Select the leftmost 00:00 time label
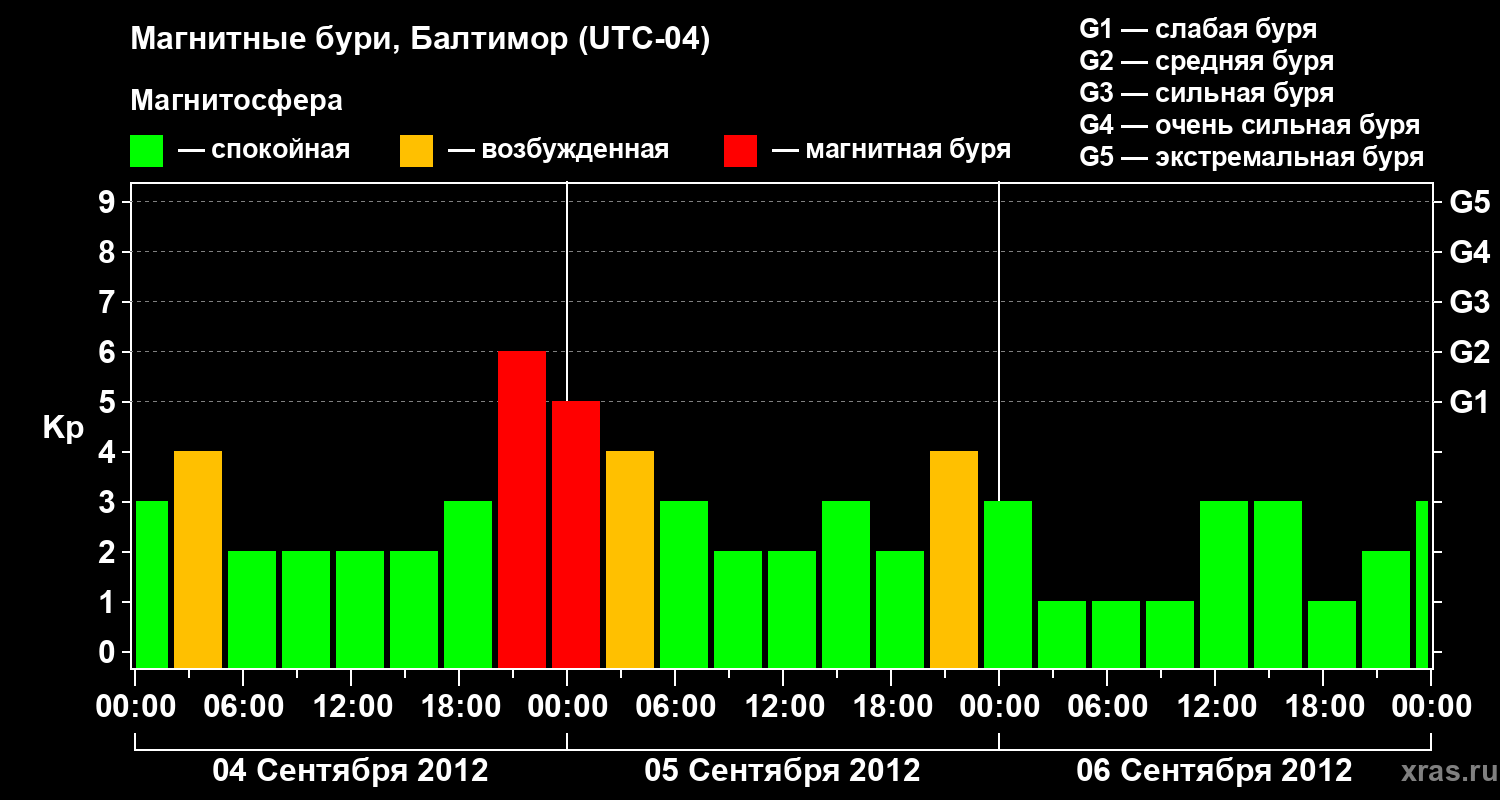 point(136,707)
